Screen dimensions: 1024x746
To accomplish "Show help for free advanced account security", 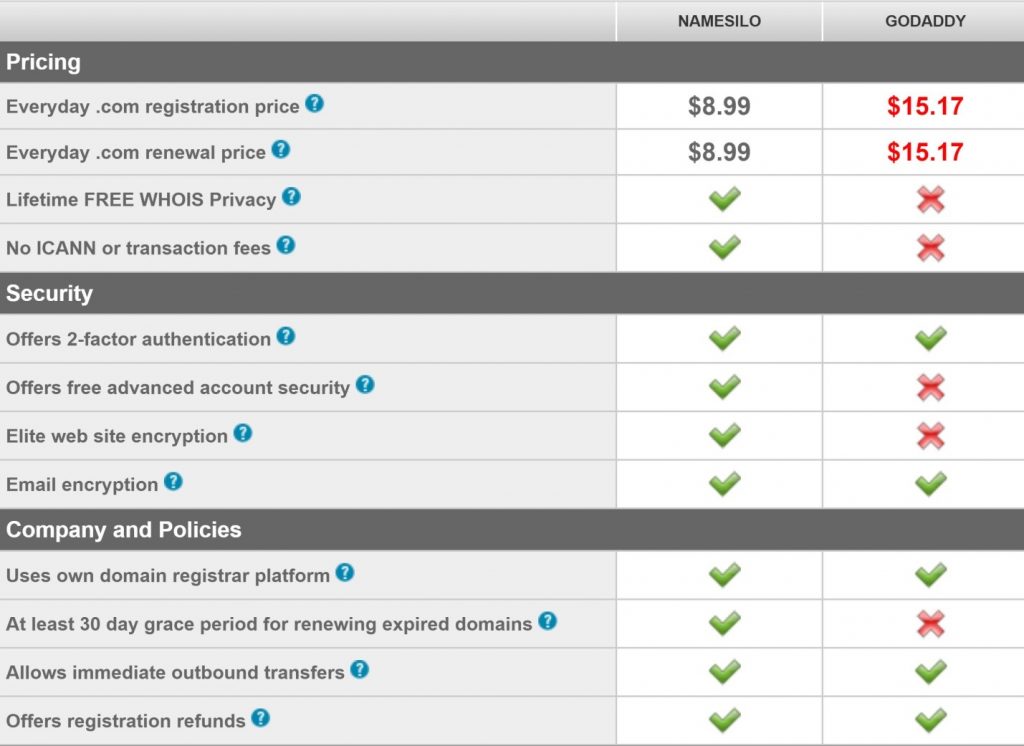I will (365, 385).
